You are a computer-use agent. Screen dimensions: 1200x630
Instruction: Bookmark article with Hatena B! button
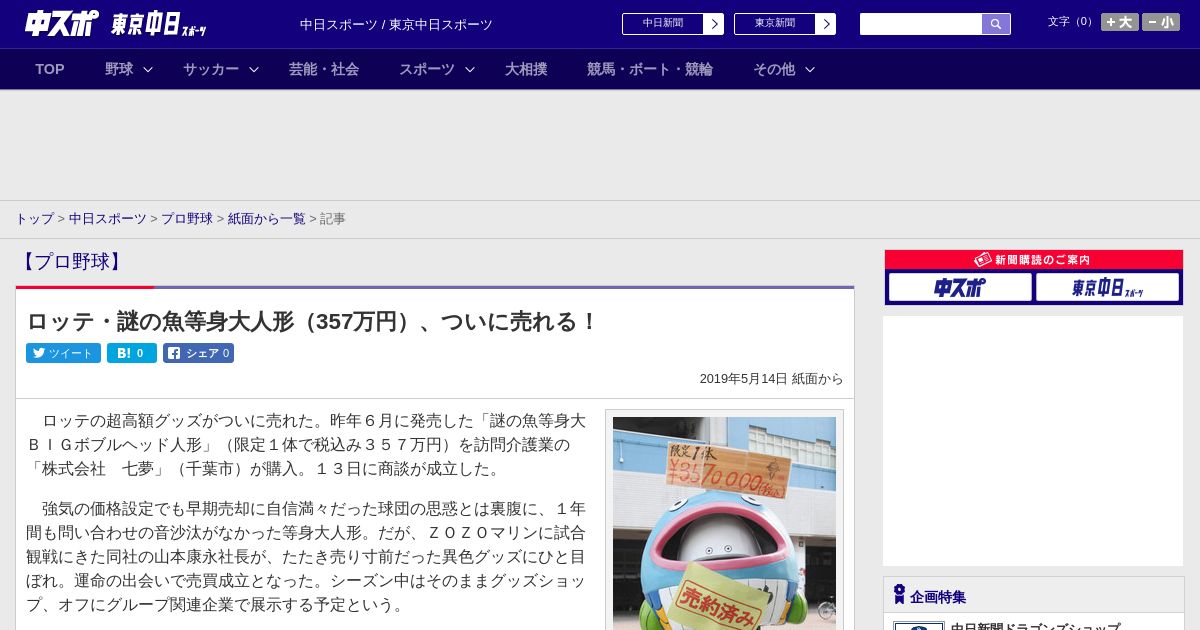tap(132, 353)
